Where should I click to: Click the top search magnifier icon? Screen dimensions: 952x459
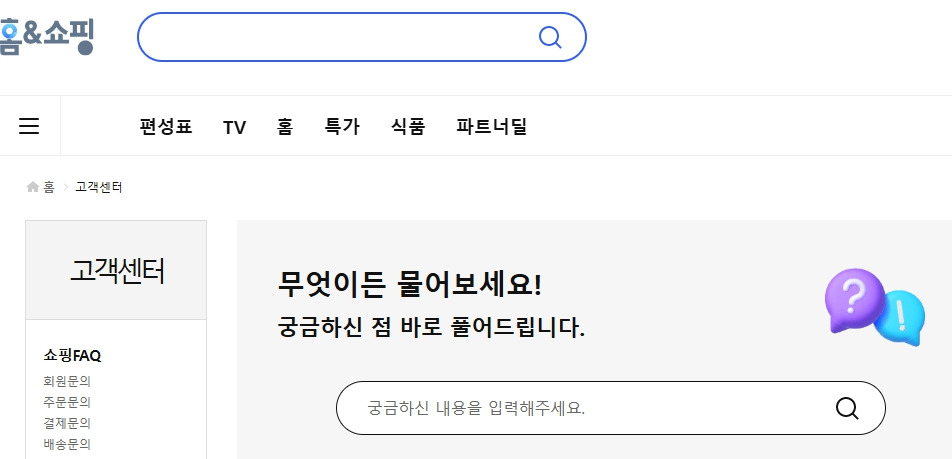[x=550, y=37]
